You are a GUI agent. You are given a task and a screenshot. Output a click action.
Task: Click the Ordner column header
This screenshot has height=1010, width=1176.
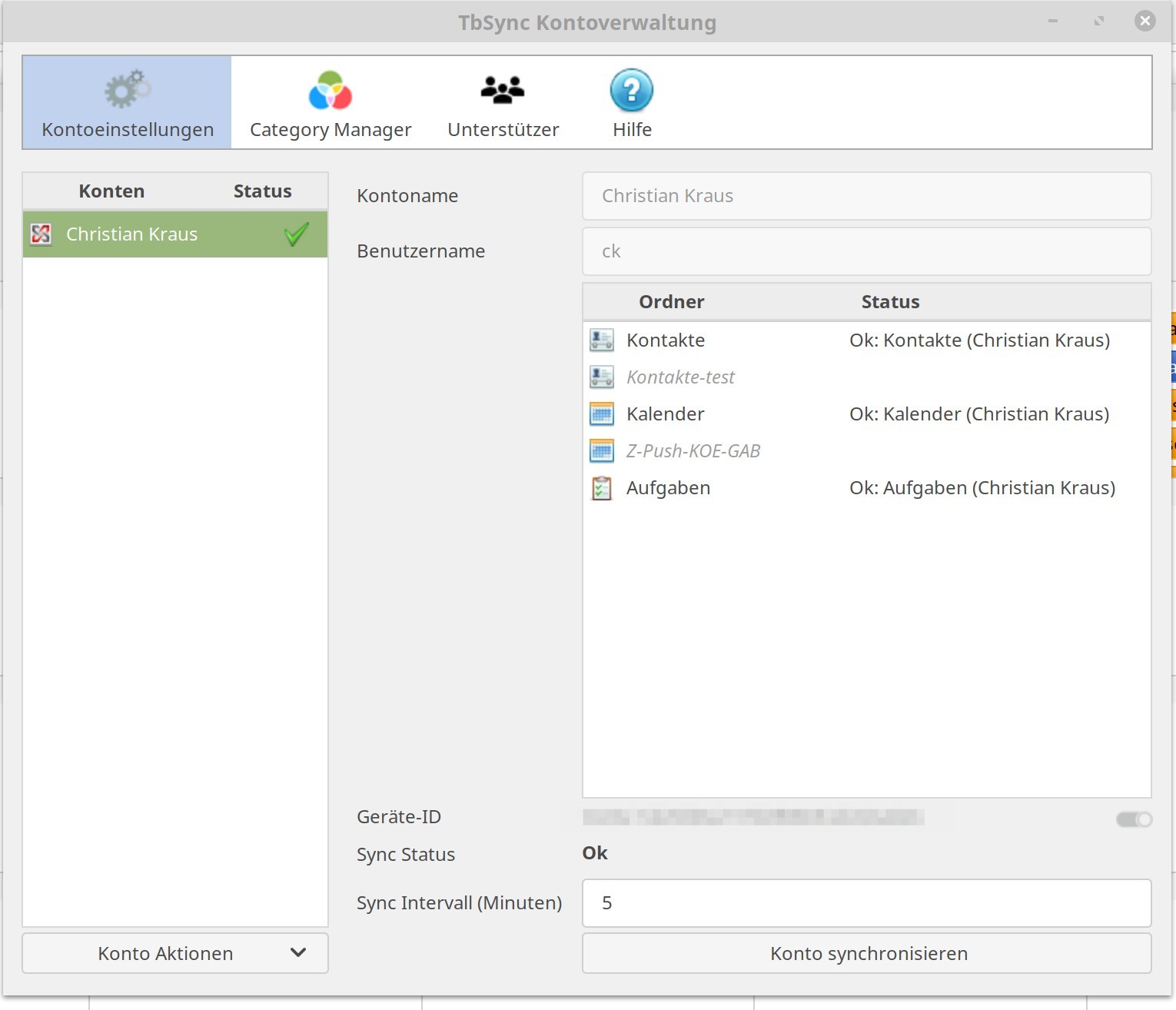tap(672, 302)
